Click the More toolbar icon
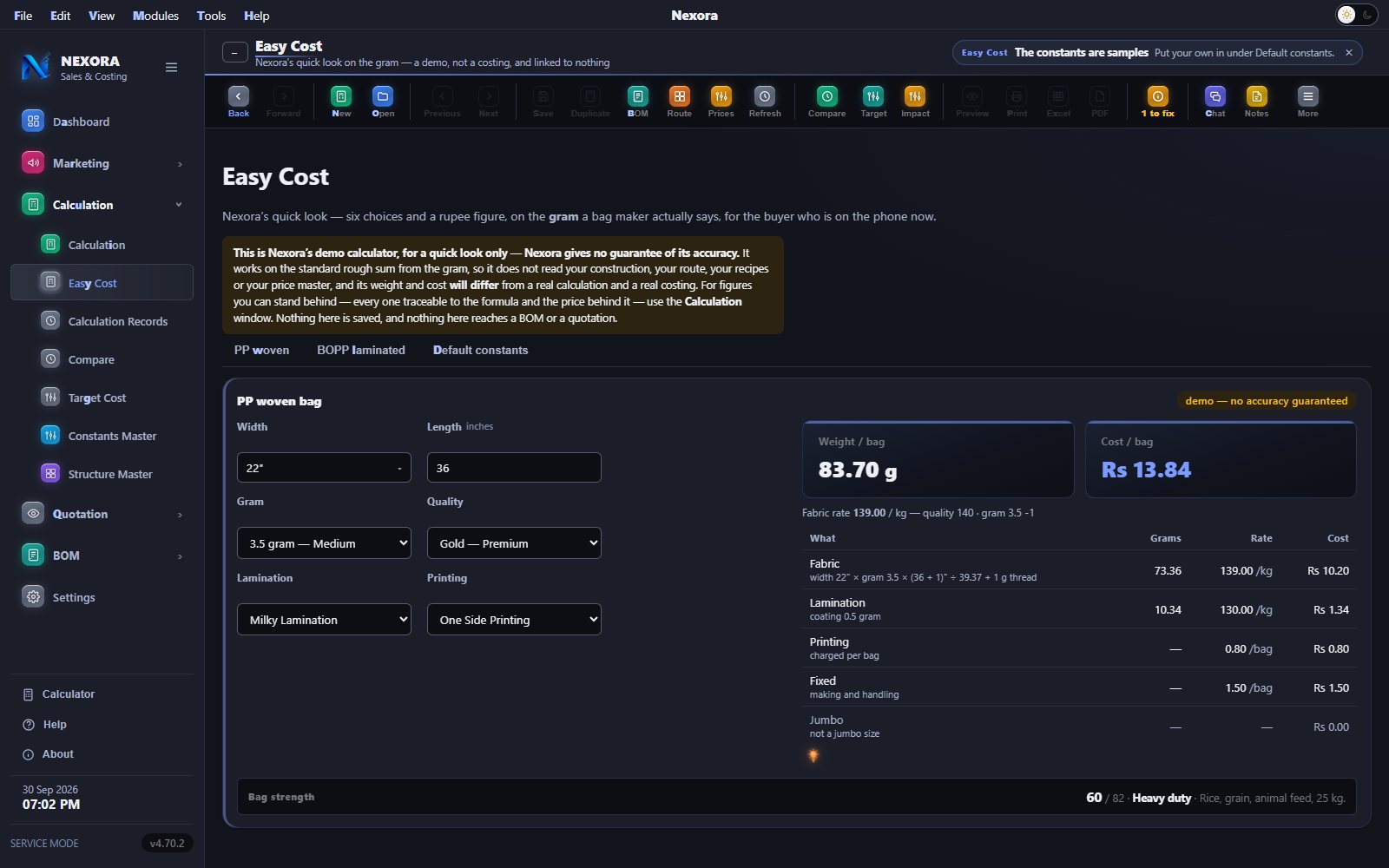Image resolution: width=1389 pixels, height=868 pixels. 1308,102
